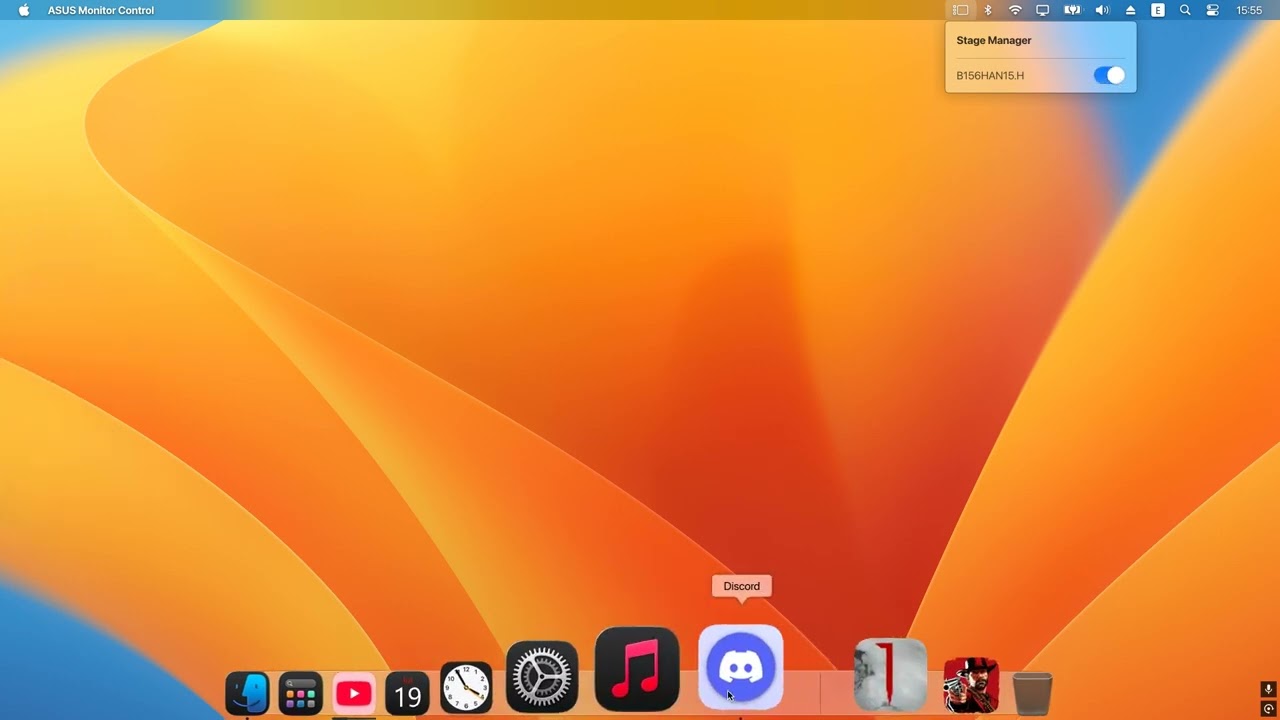Open the E input source icon
This screenshot has width=1280, height=720.
1158,10
